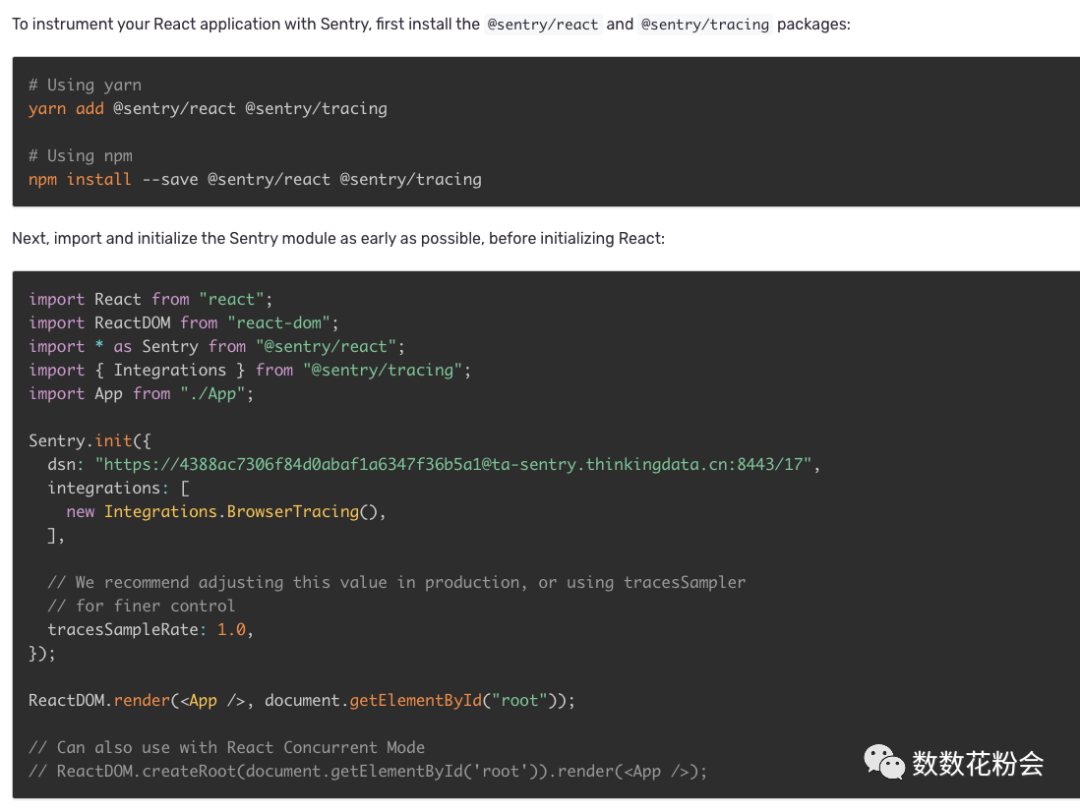Click the inline @sentry/react package name
Viewport: 1080px width, 812px height.
[x=543, y=25]
